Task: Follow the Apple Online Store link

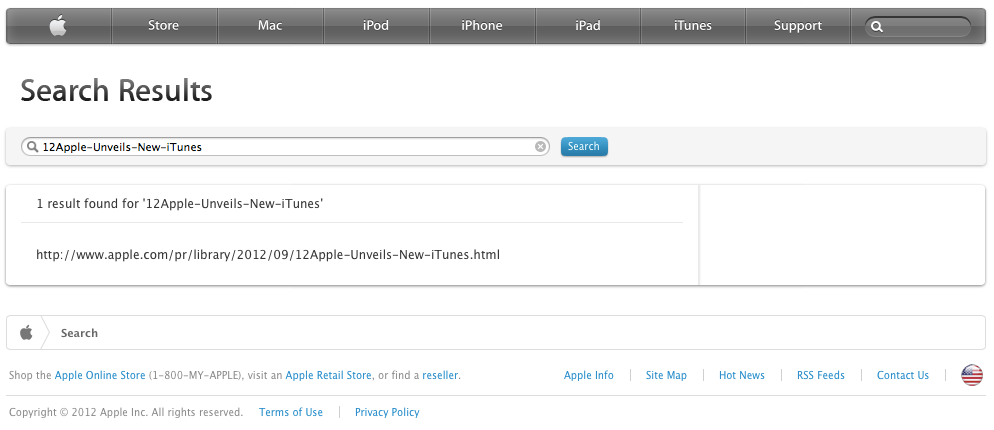Action: pos(100,376)
